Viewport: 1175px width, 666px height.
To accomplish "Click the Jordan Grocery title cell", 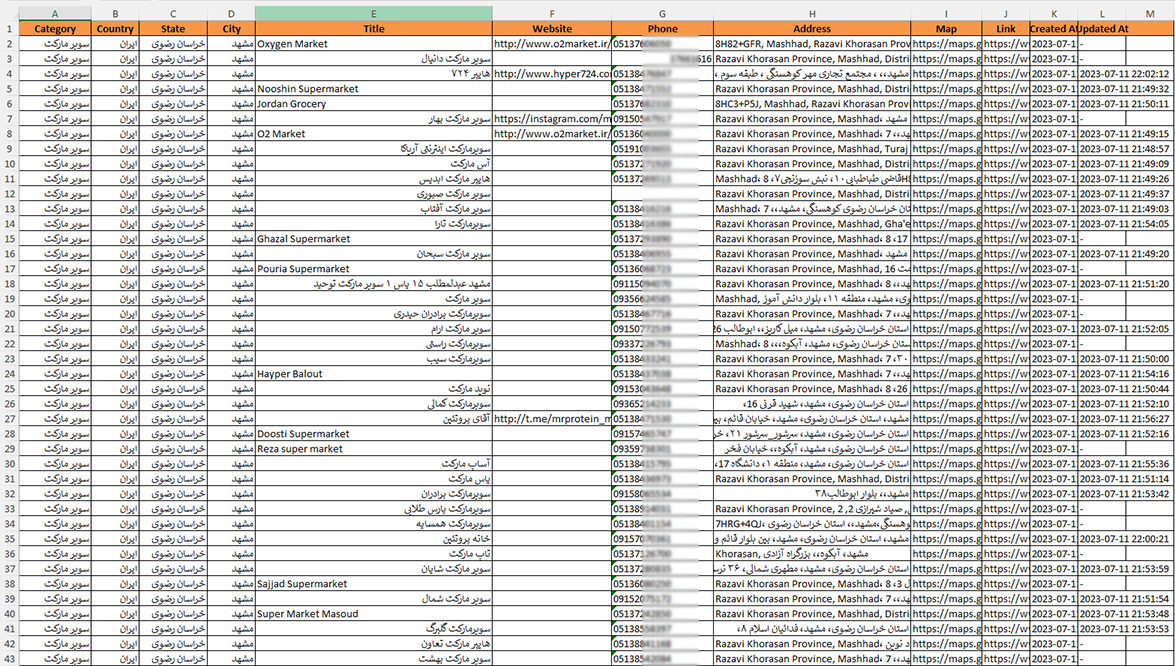I will click(x=374, y=103).
